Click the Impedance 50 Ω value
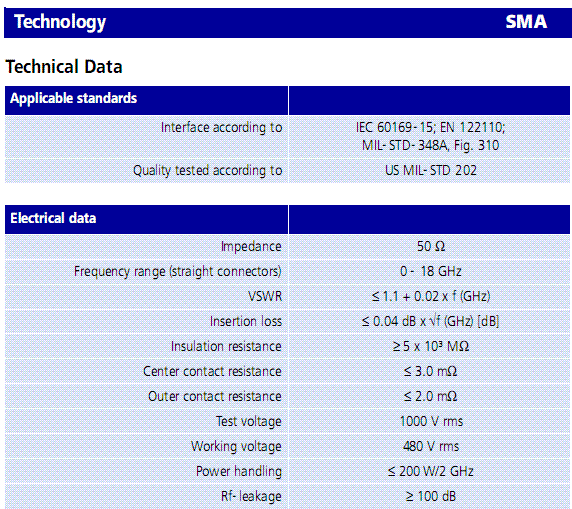Viewport: 572px width, 509px height. [x=431, y=246]
